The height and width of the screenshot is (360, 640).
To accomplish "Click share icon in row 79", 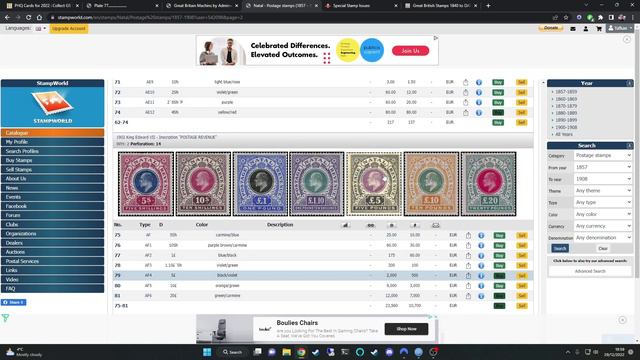I will click(x=468, y=276).
